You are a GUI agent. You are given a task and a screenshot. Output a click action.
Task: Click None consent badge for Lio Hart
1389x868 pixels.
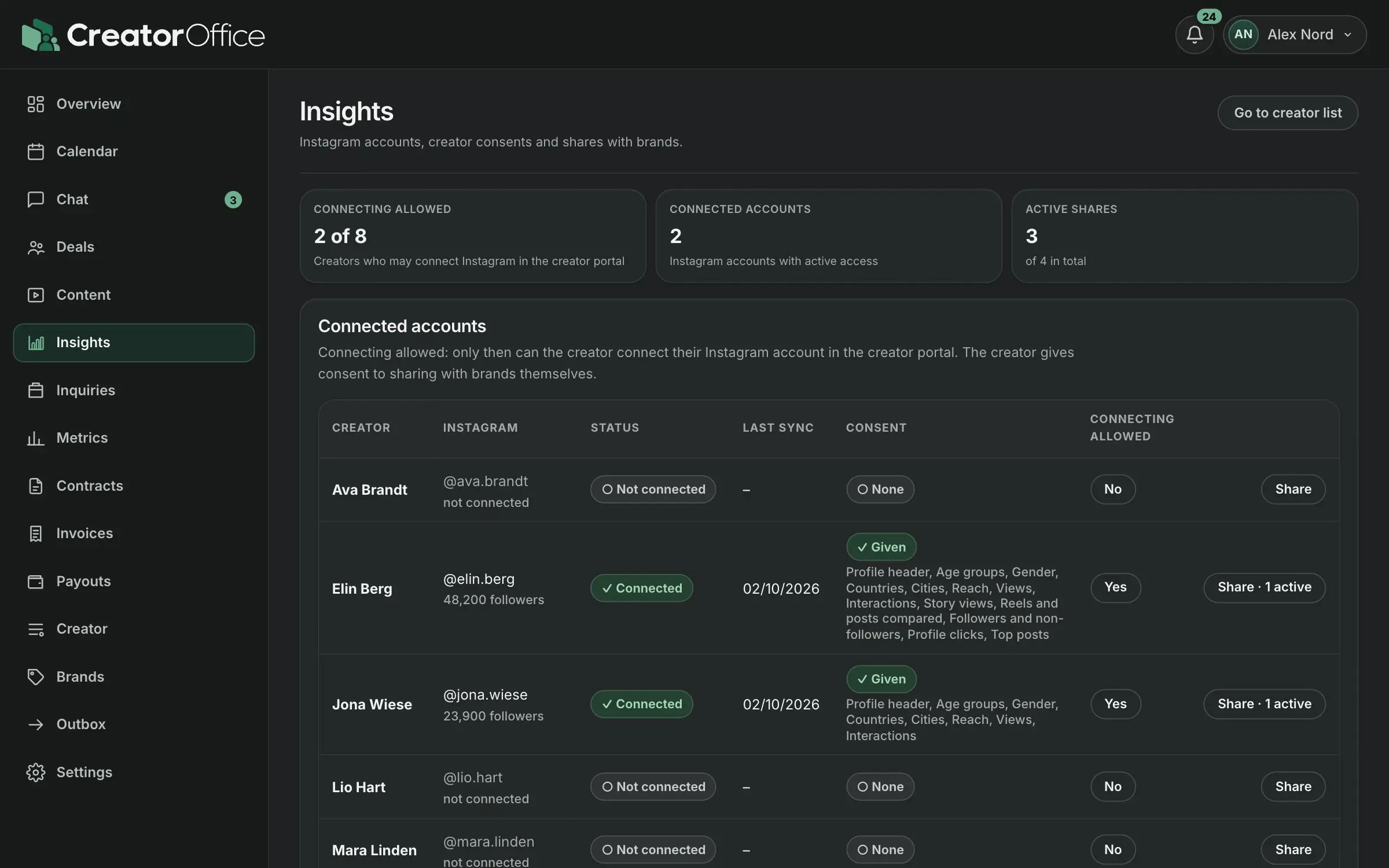(x=880, y=787)
